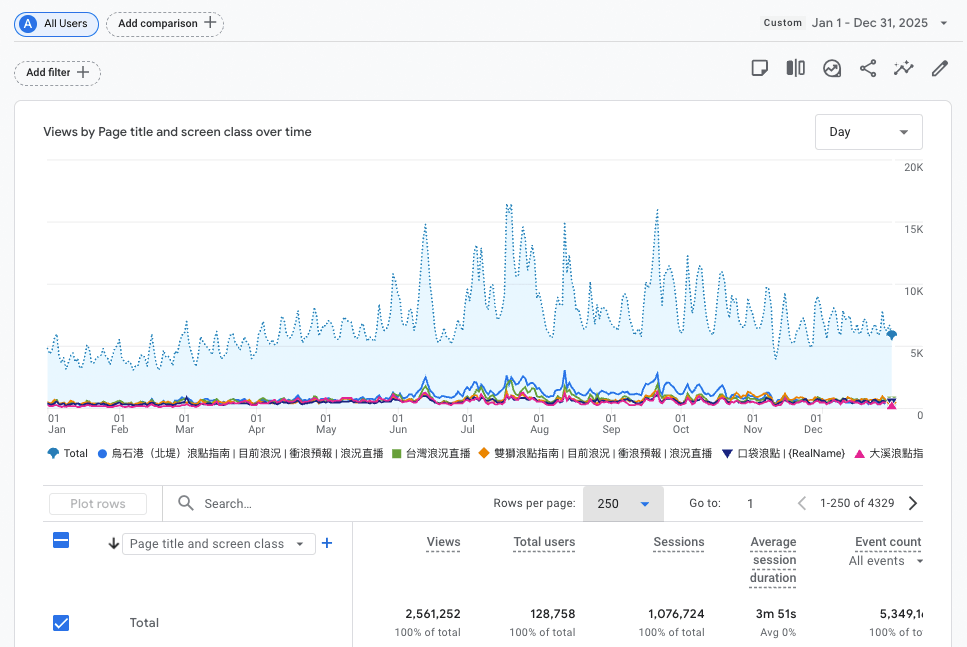
Task: Click the sort arrow next to dimension column
Action: click(x=113, y=543)
